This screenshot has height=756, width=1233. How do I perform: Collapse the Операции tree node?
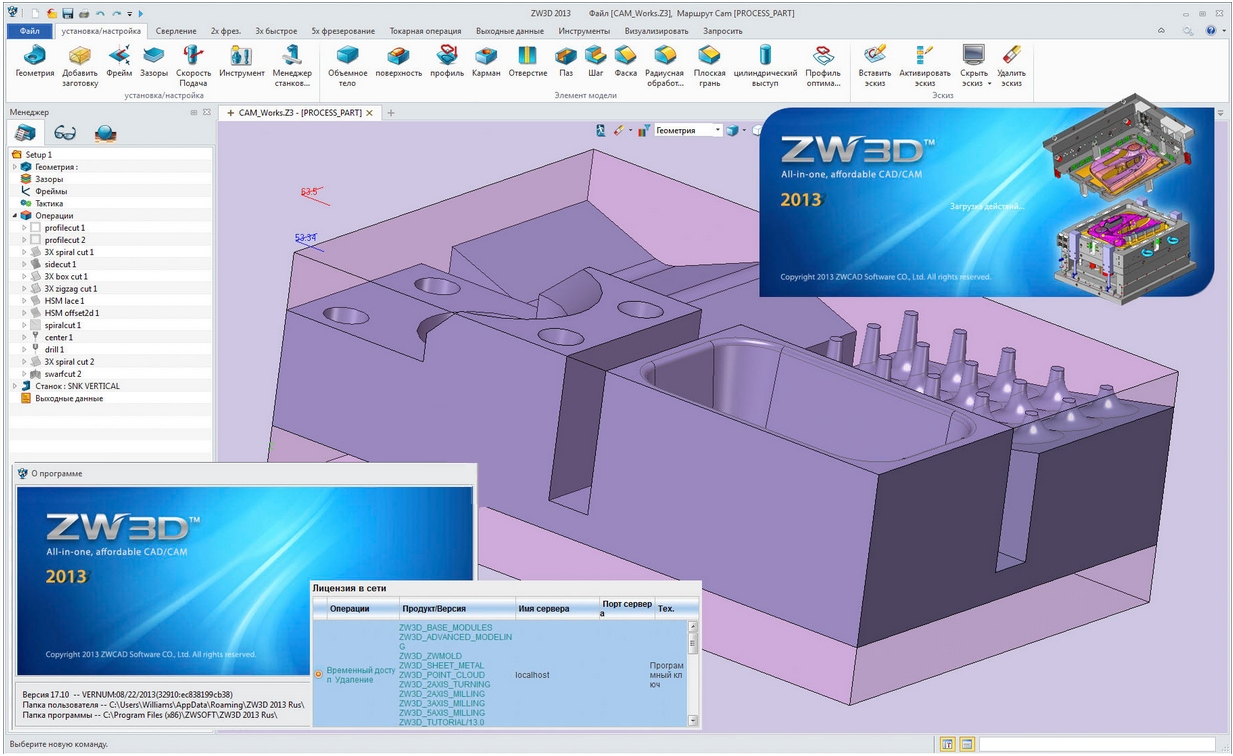click(14, 216)
